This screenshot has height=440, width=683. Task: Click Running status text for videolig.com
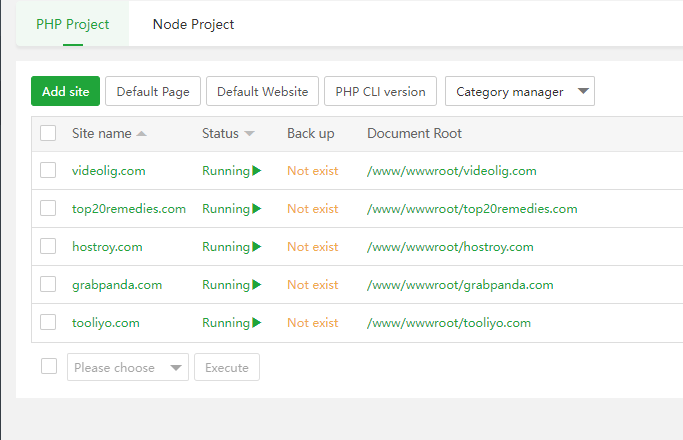point(226,171)
